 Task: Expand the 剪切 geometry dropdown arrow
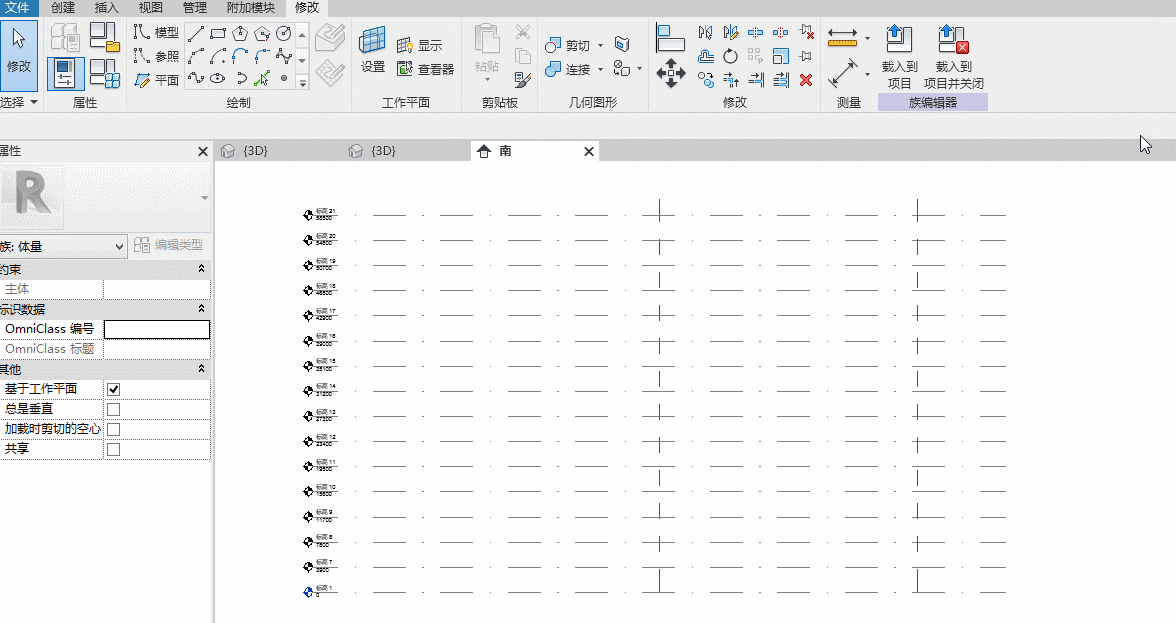click(601, 46)
